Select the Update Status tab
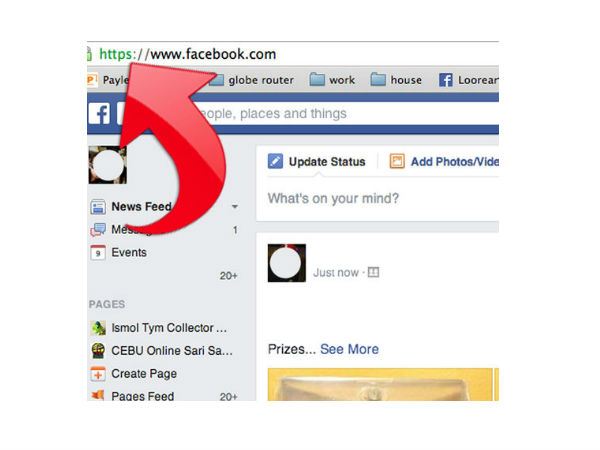The width and height of the screenshot is (600, 450). [317, 161]
